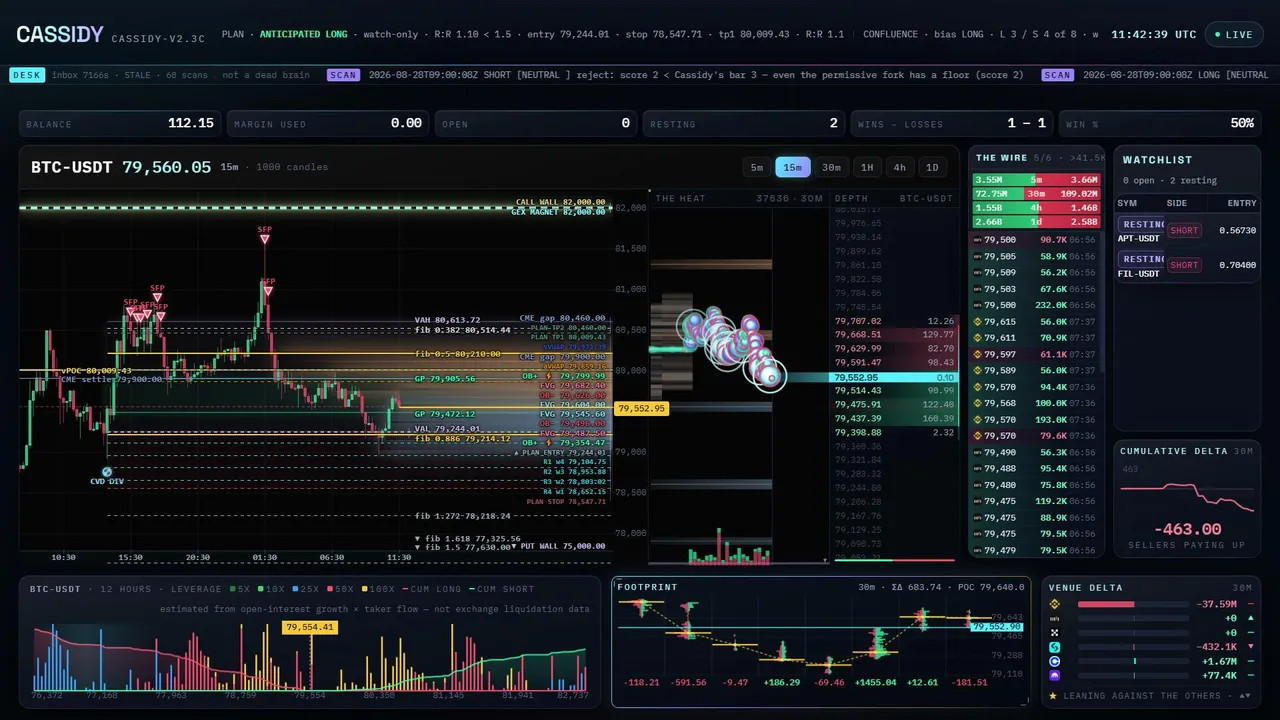The image size is (1280, 720).
Task: Click the 5m green-red volume bar in The Wire
Action: [x=1037, y=180]
